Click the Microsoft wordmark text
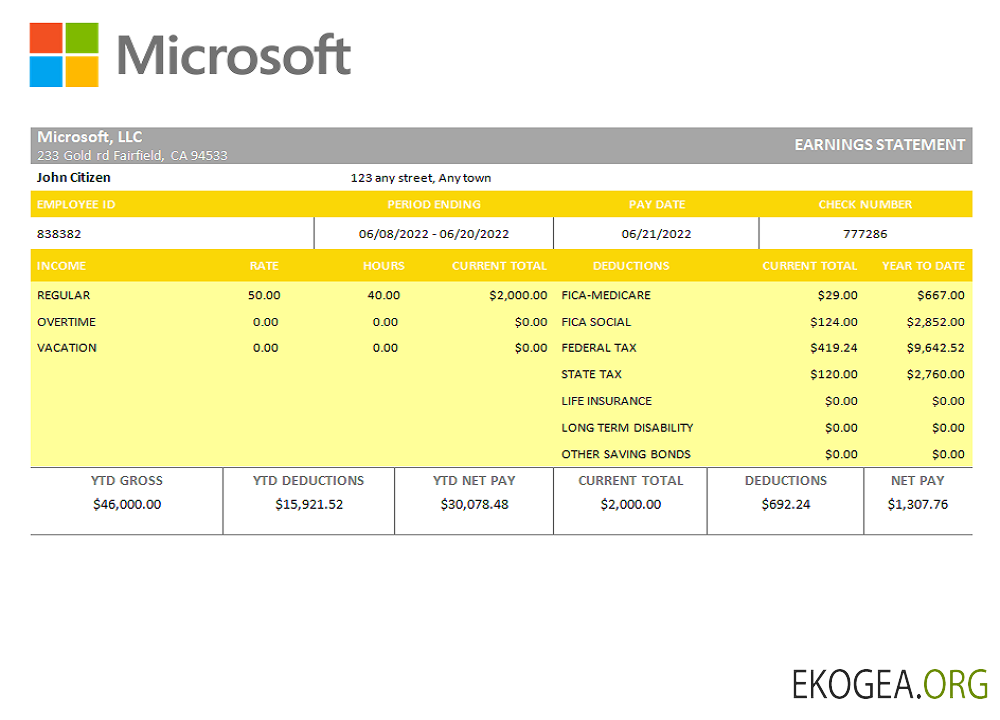This screenshot has height=720, width=1000. (234, 55)
